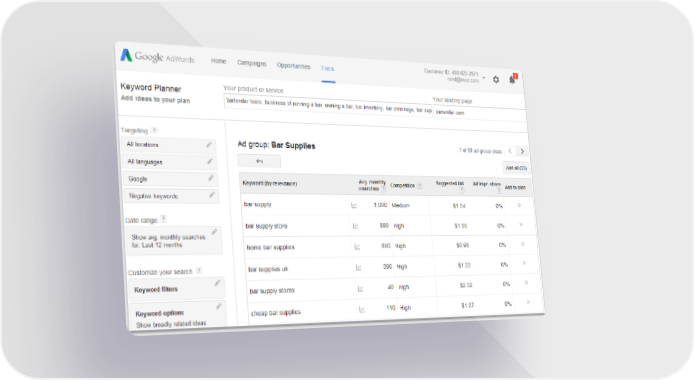Show trend chart for home bar supplies
The height and width of the screenshot is (380, 694).
pyautogui.click(x=357, y=247)
